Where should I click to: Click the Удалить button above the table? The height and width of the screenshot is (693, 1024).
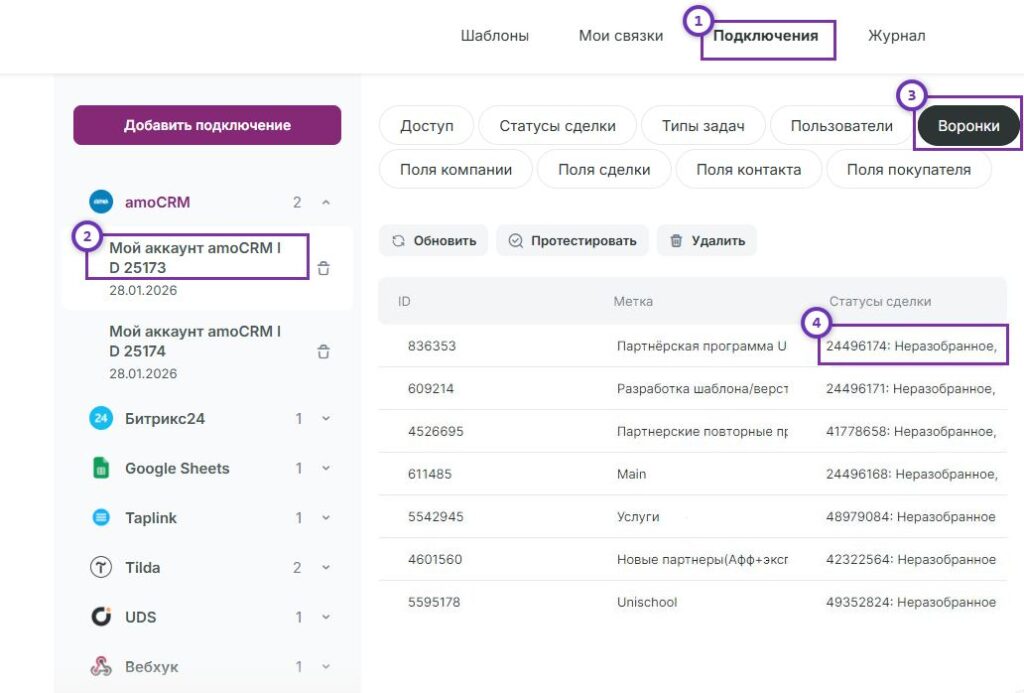coord(707,240)
